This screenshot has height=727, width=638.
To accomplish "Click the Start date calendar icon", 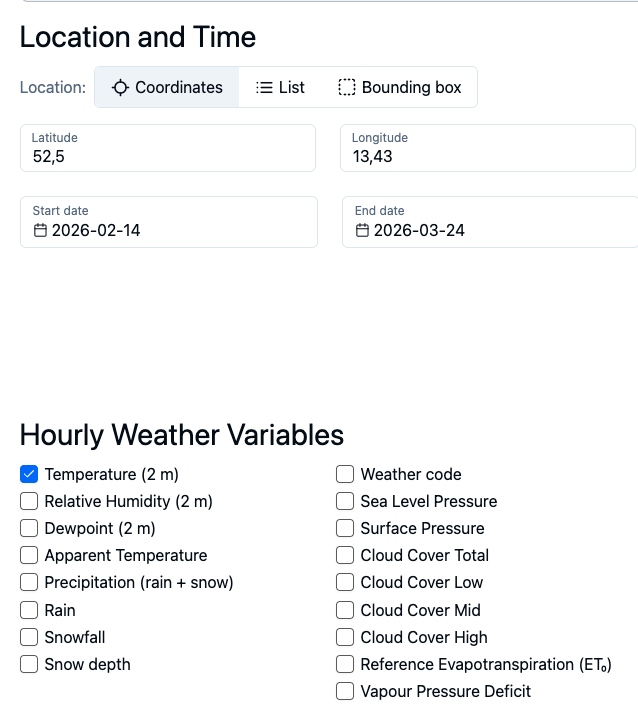I will (x=40, y=231).
